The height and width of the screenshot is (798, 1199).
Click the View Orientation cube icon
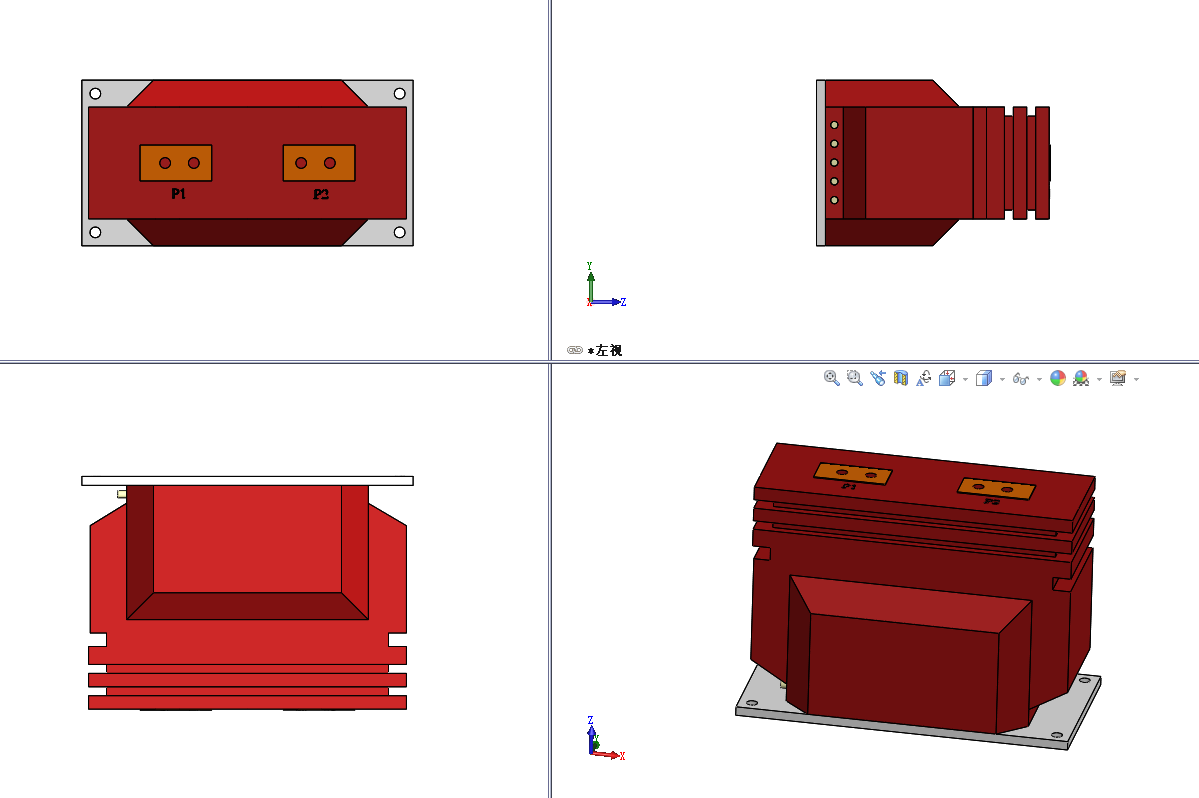coord(947,378)
